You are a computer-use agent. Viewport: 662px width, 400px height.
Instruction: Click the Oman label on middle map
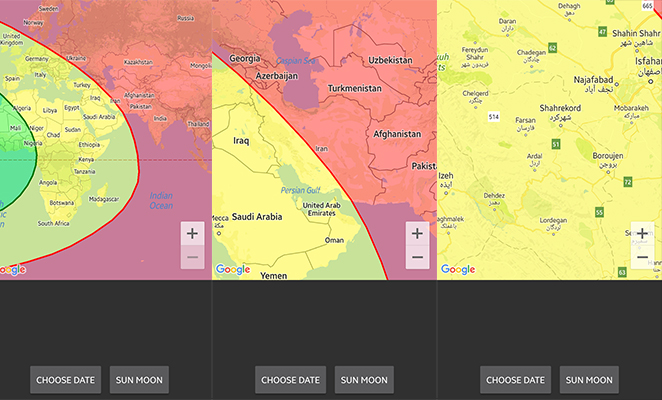point(334,240)
